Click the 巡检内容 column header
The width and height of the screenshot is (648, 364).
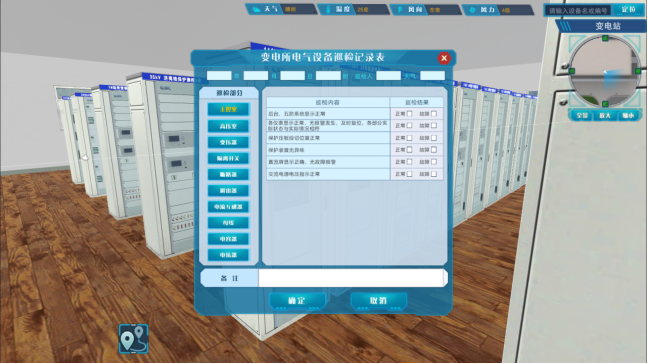click(328, 102)
